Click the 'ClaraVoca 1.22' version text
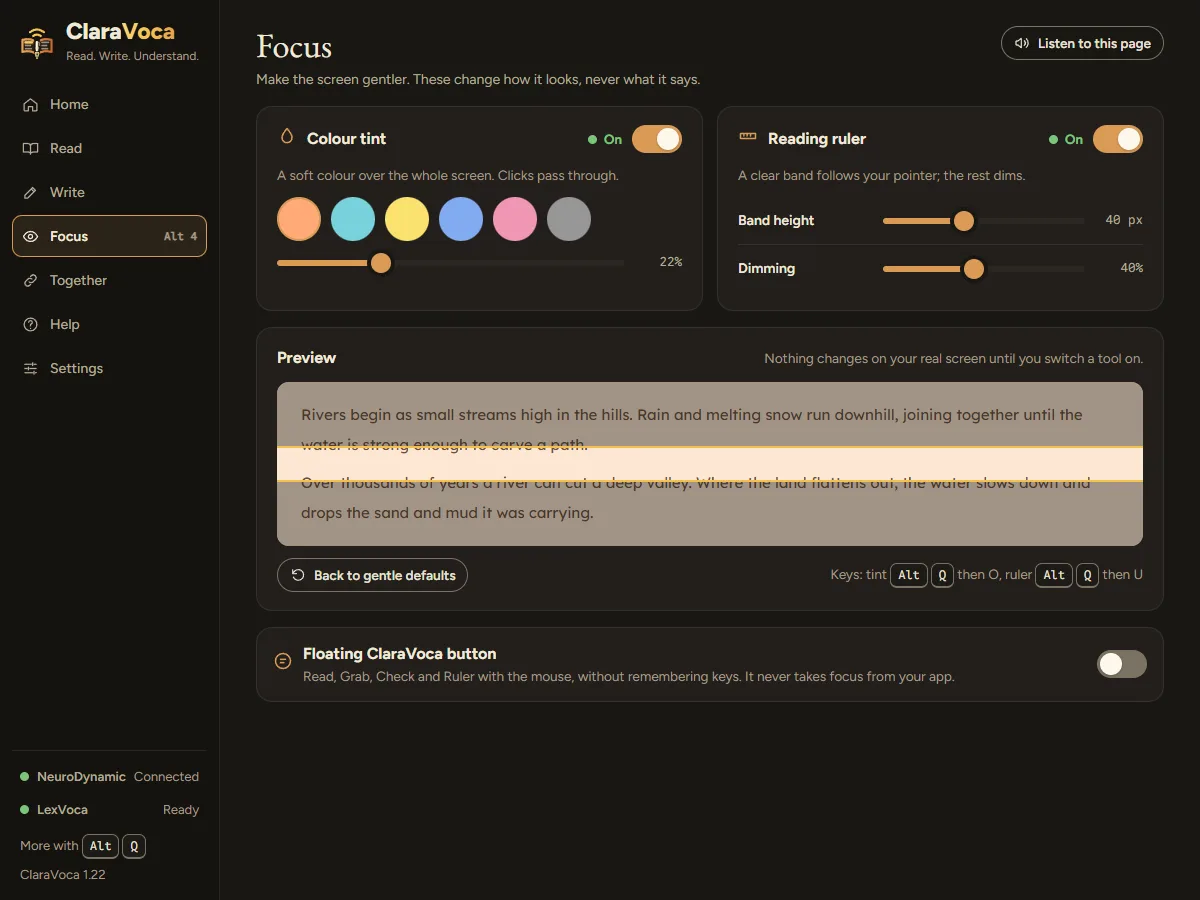This screenshot has height=900, width=1200. pyautogui.click(x=63, y=874)
